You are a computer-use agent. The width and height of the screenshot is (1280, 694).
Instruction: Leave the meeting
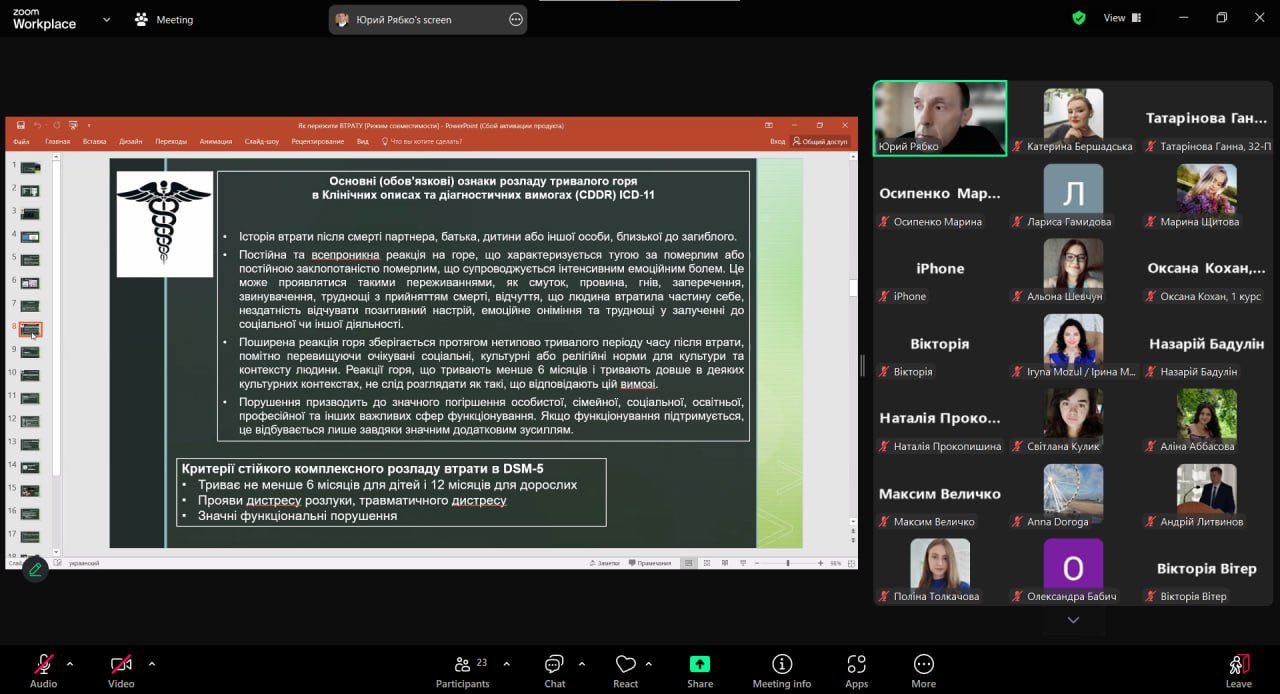(1239, 670)
